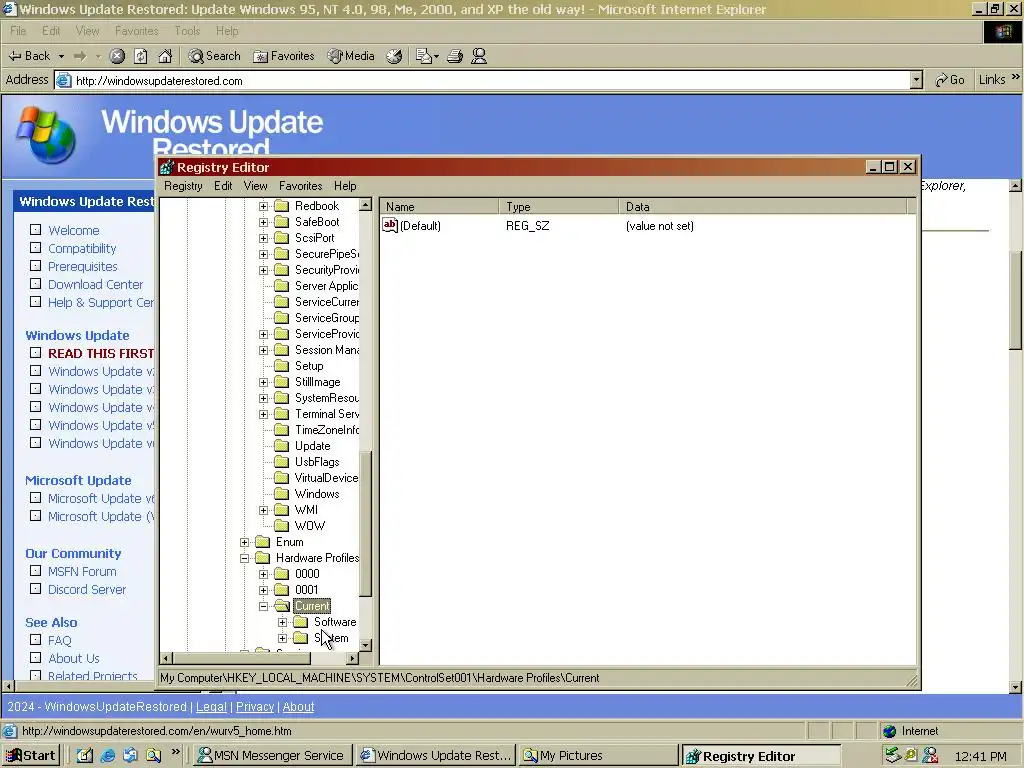Stop page loading with the Stop icon

click(x=117, y=56)
